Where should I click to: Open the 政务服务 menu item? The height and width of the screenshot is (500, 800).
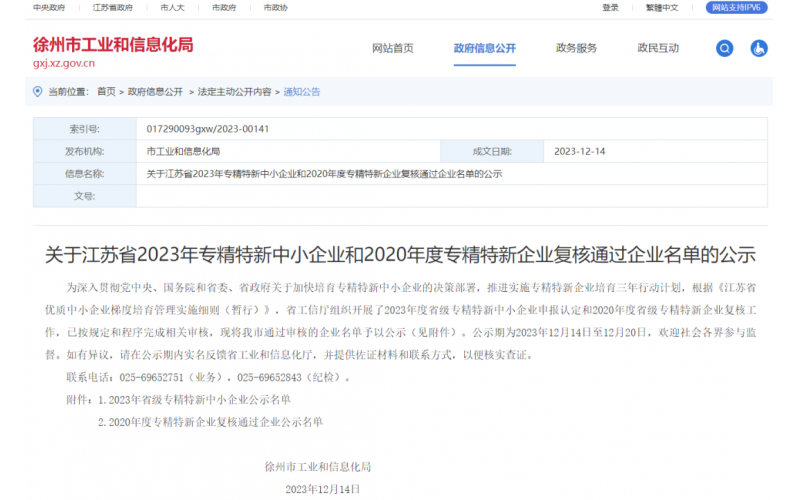click(x=576, y=48)
